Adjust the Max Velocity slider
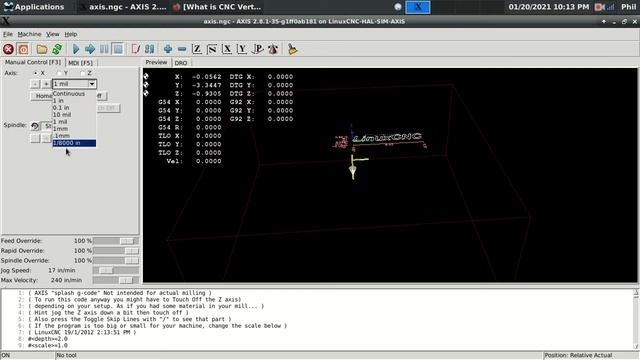The width and height of the screenshot is (640, 360). click(x=116, y=280)
